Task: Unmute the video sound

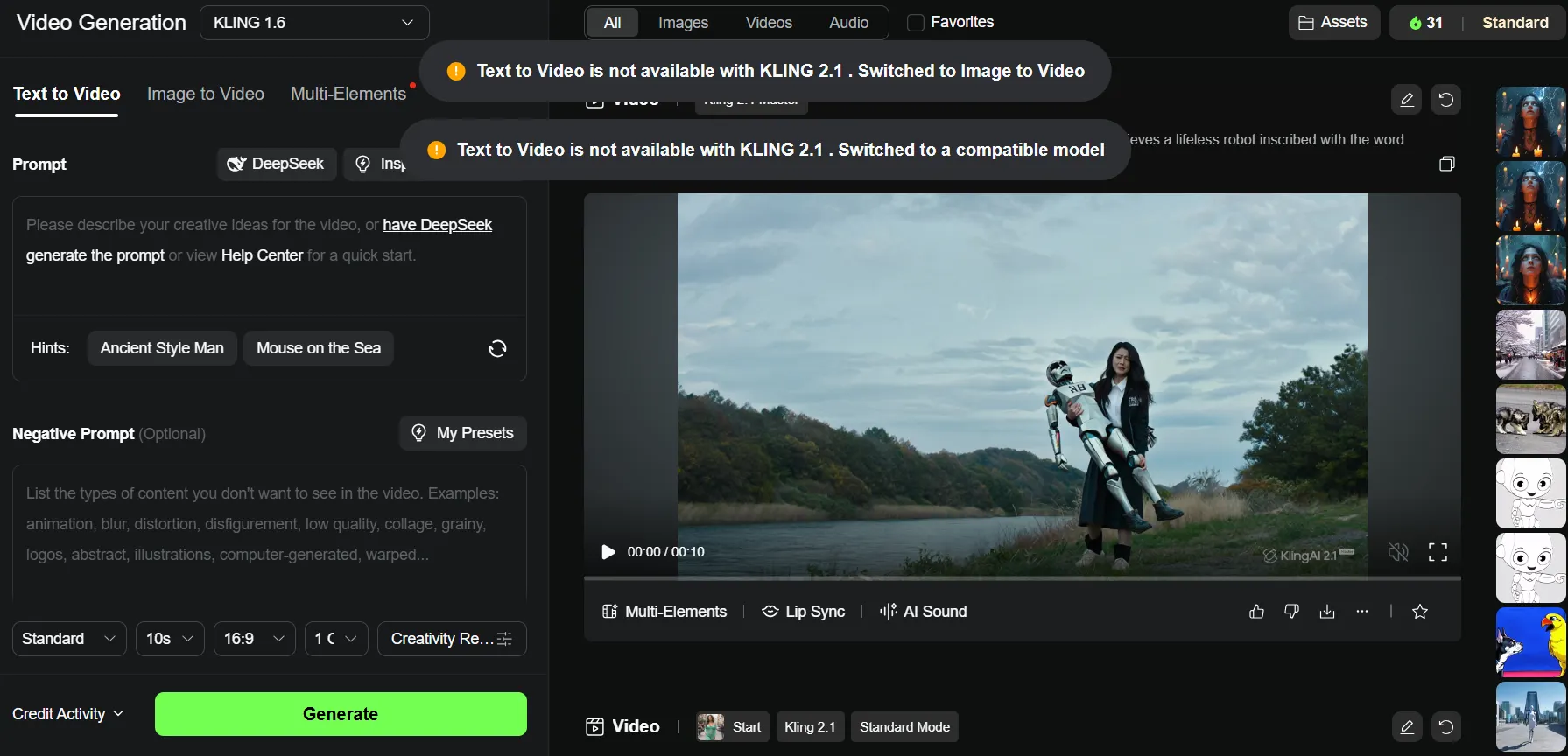Action: (x=1398, y=552)
